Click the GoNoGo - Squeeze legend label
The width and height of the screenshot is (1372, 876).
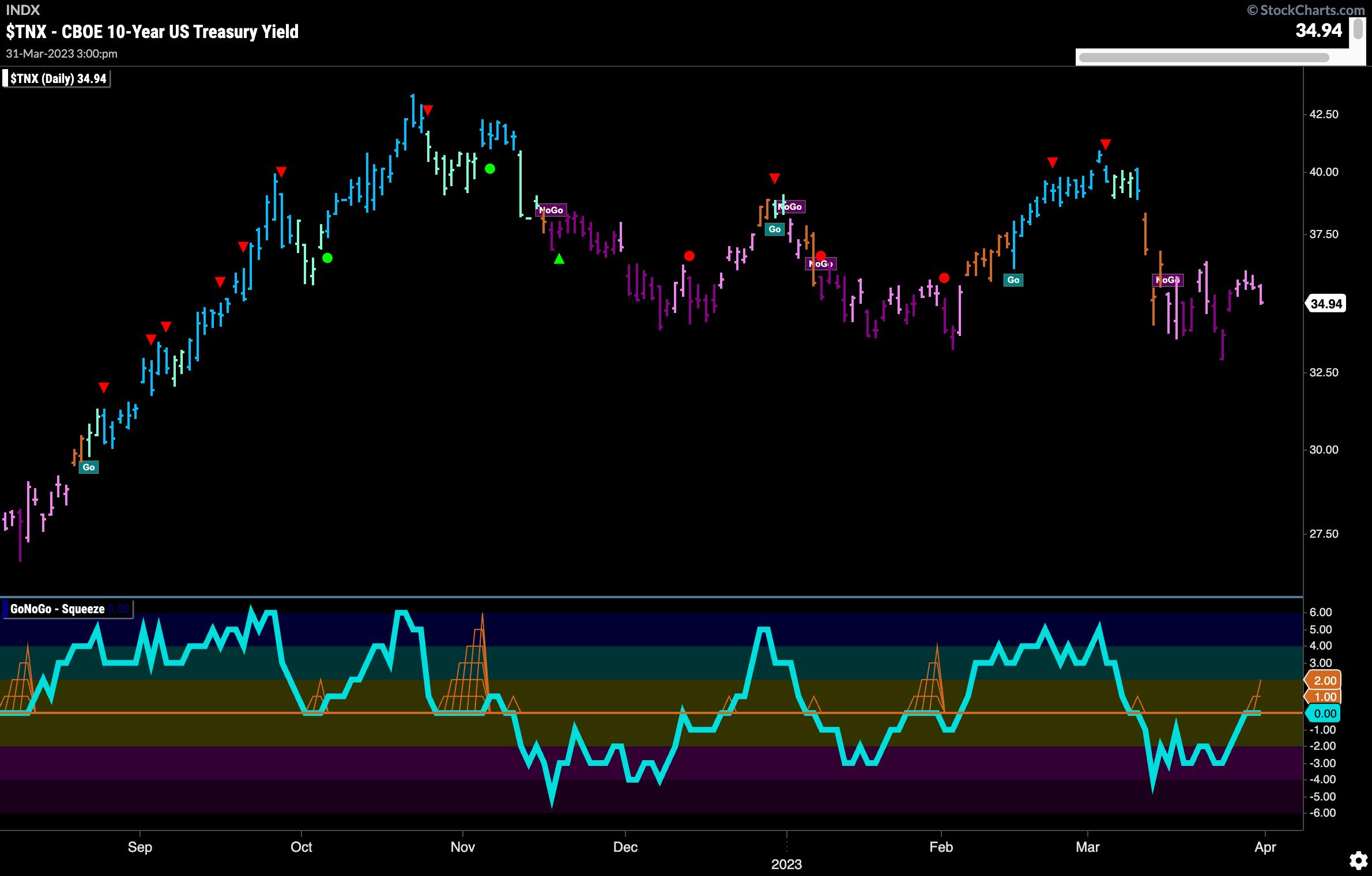click(x=58, y=609)
